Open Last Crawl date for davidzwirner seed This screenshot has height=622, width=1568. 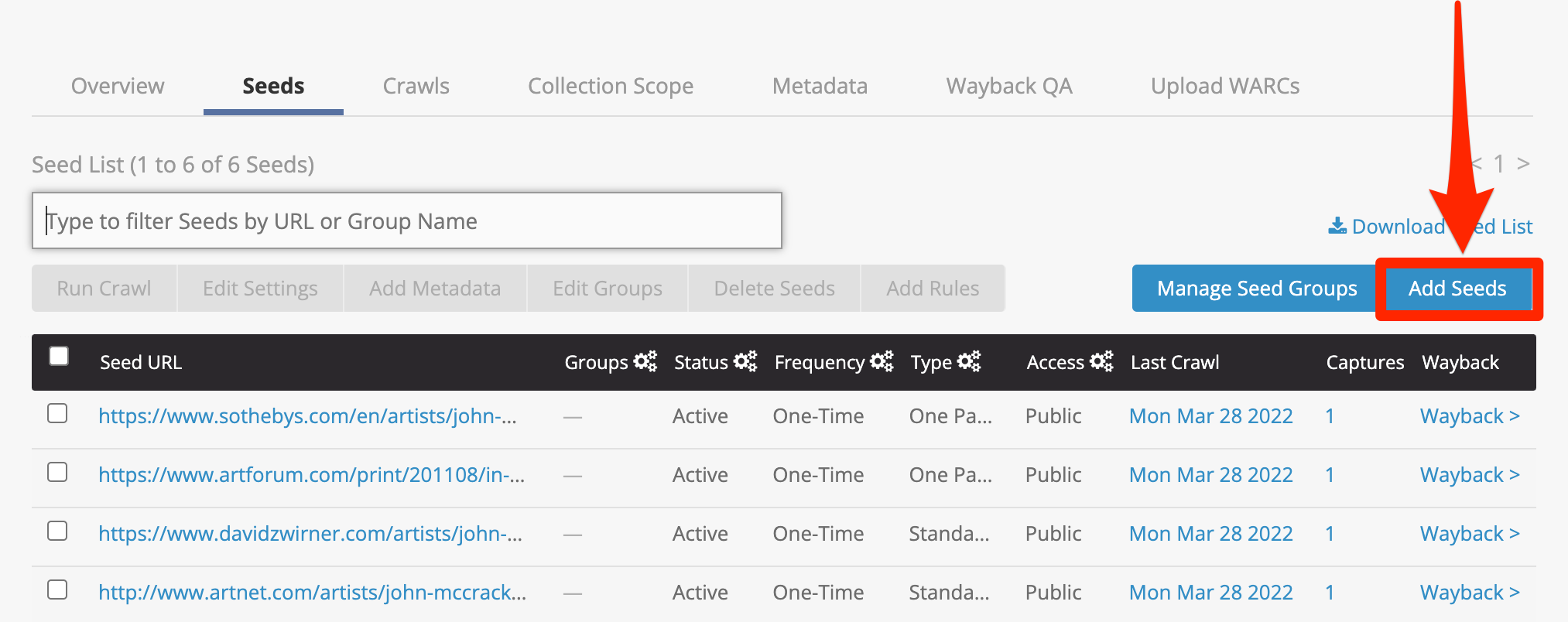pos(1210,534)
